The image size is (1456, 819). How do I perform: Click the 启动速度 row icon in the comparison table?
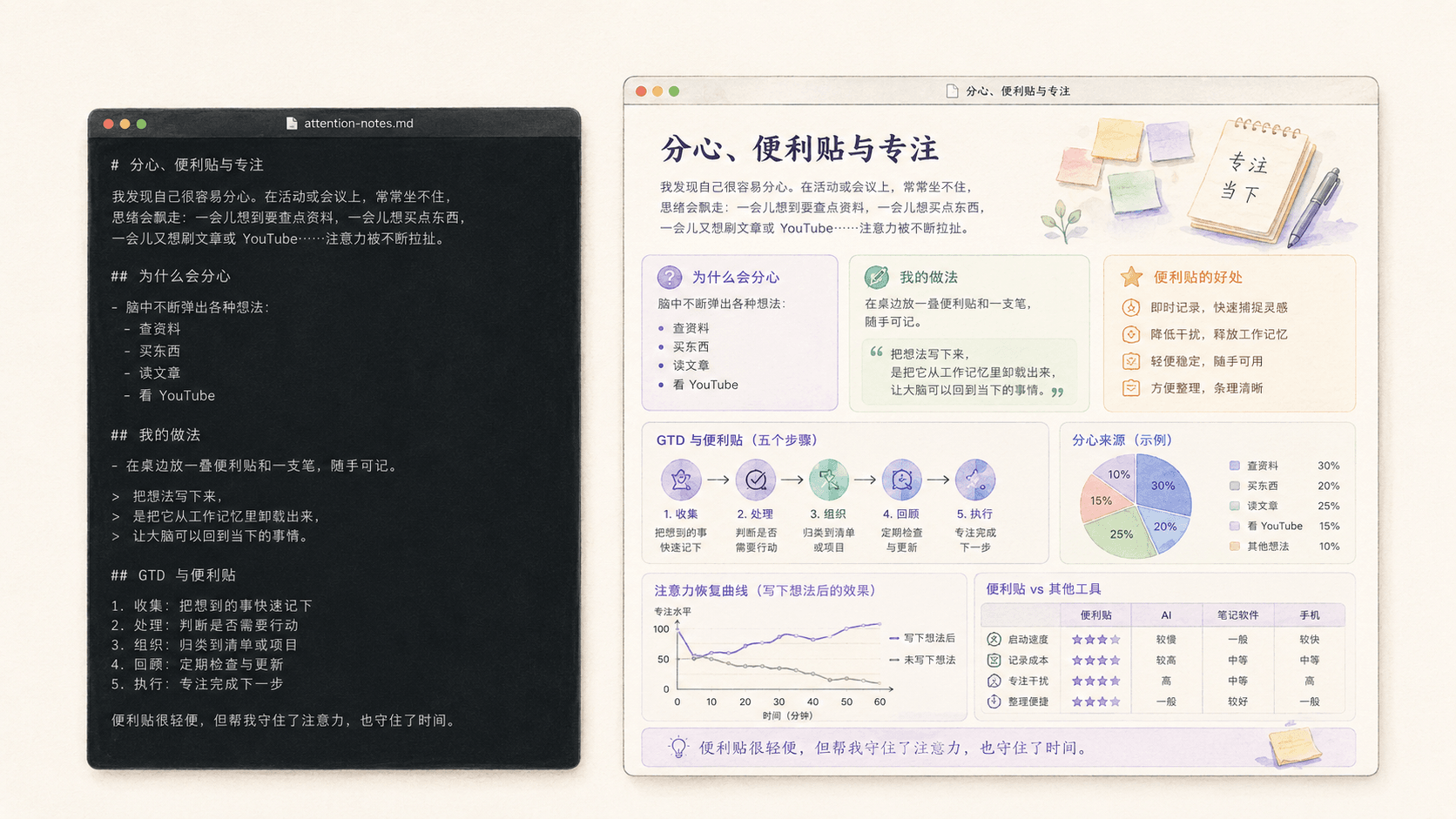point(994,639)
